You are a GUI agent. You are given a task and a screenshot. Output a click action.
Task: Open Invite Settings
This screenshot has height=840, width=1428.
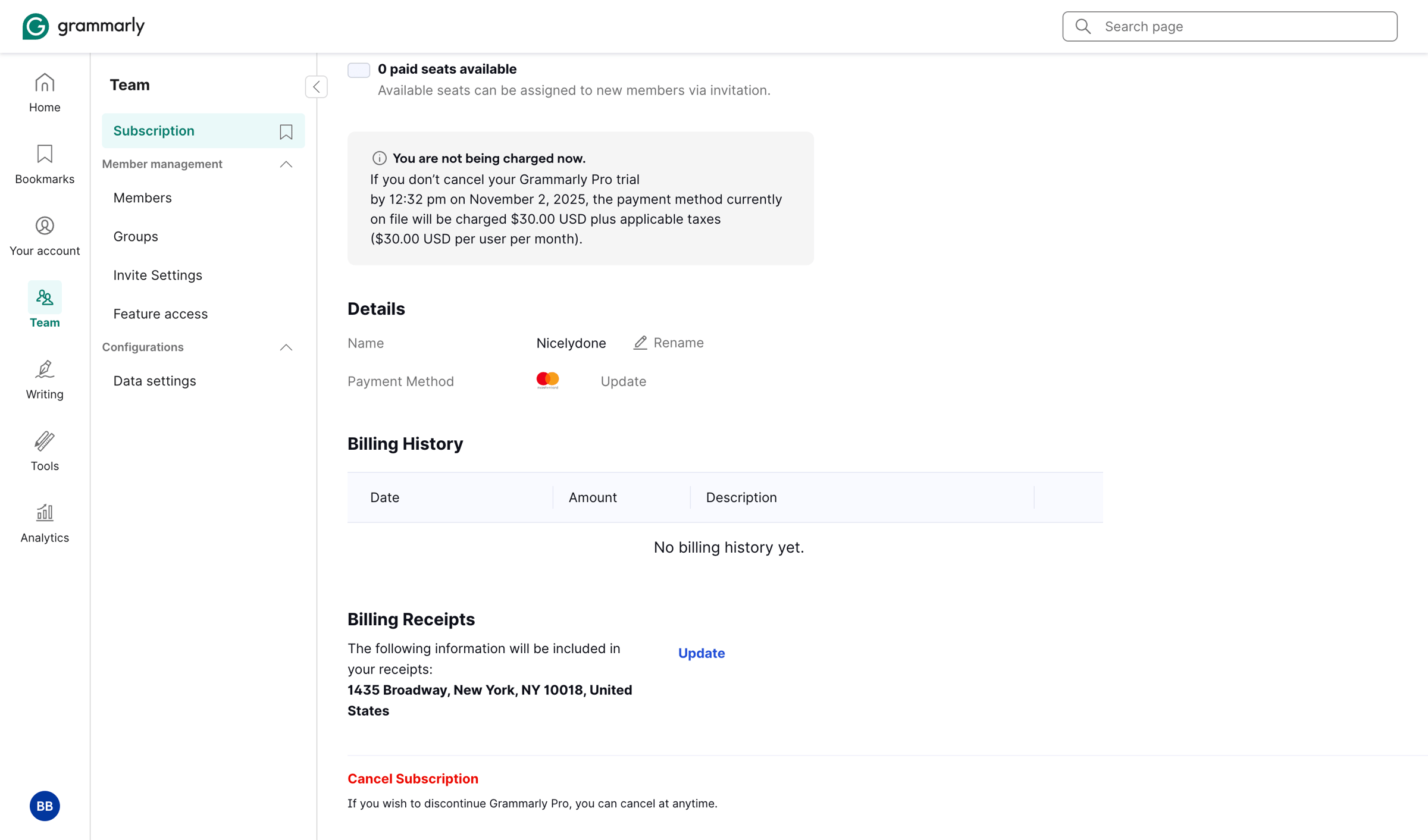158,275
